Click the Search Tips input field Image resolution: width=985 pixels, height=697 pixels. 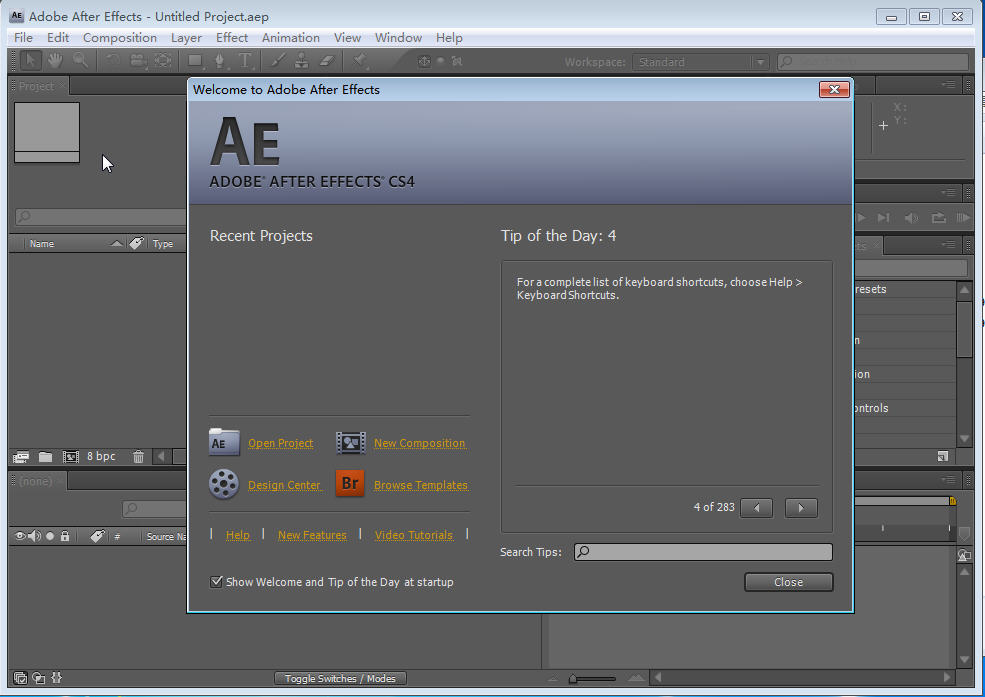point(703,552)
